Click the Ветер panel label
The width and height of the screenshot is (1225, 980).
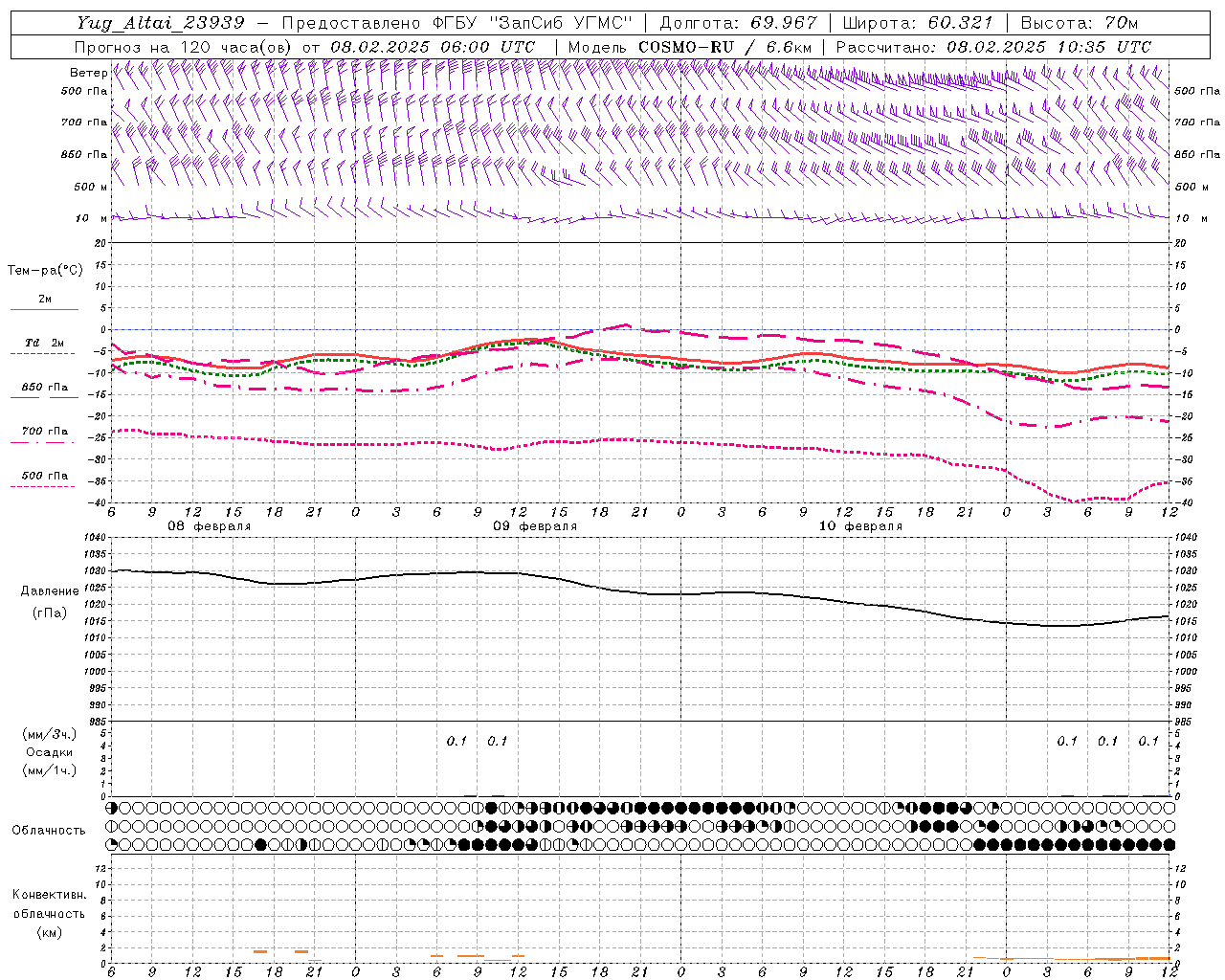[x=88, y=73]
